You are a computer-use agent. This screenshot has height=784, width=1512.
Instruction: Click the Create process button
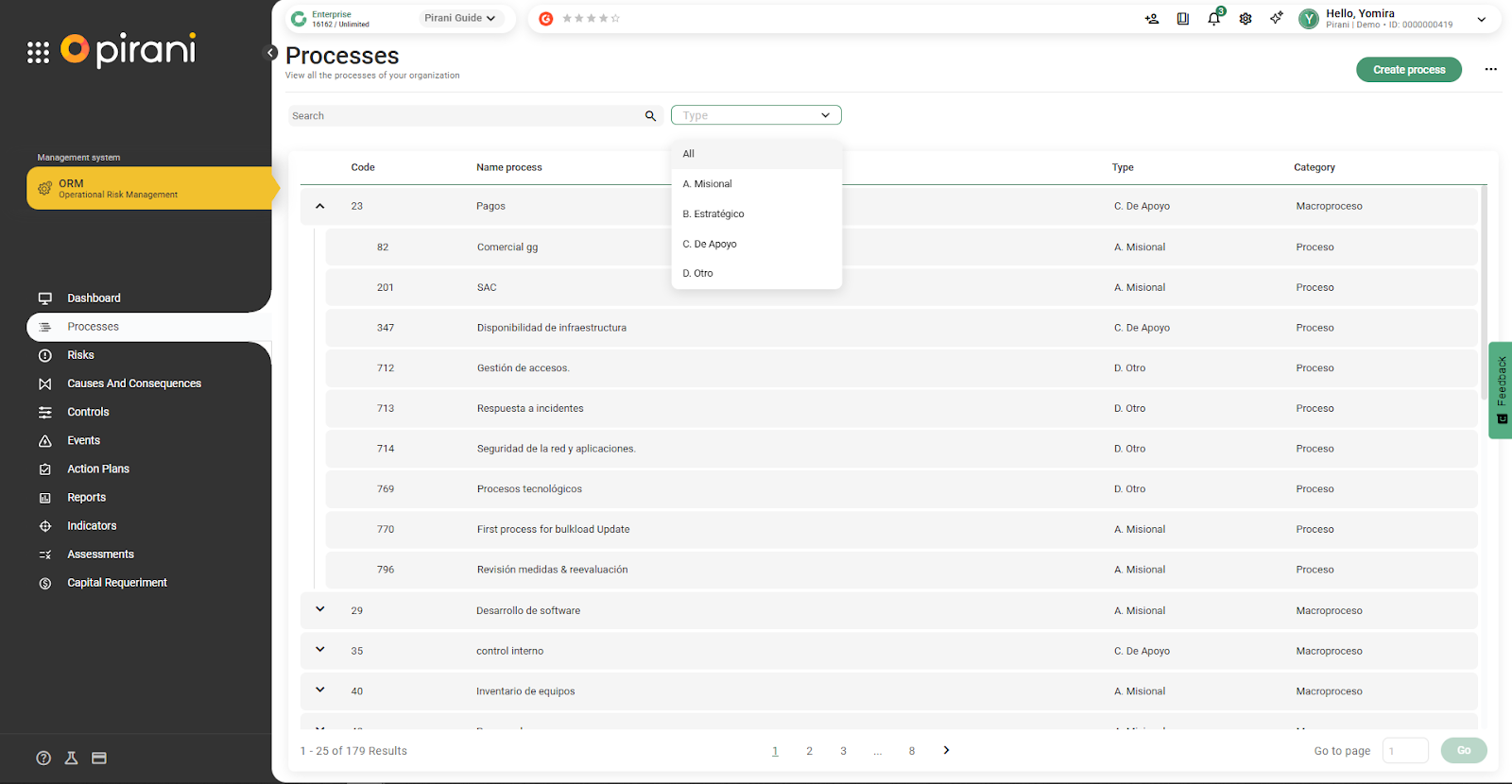[x=1408, y=70]
